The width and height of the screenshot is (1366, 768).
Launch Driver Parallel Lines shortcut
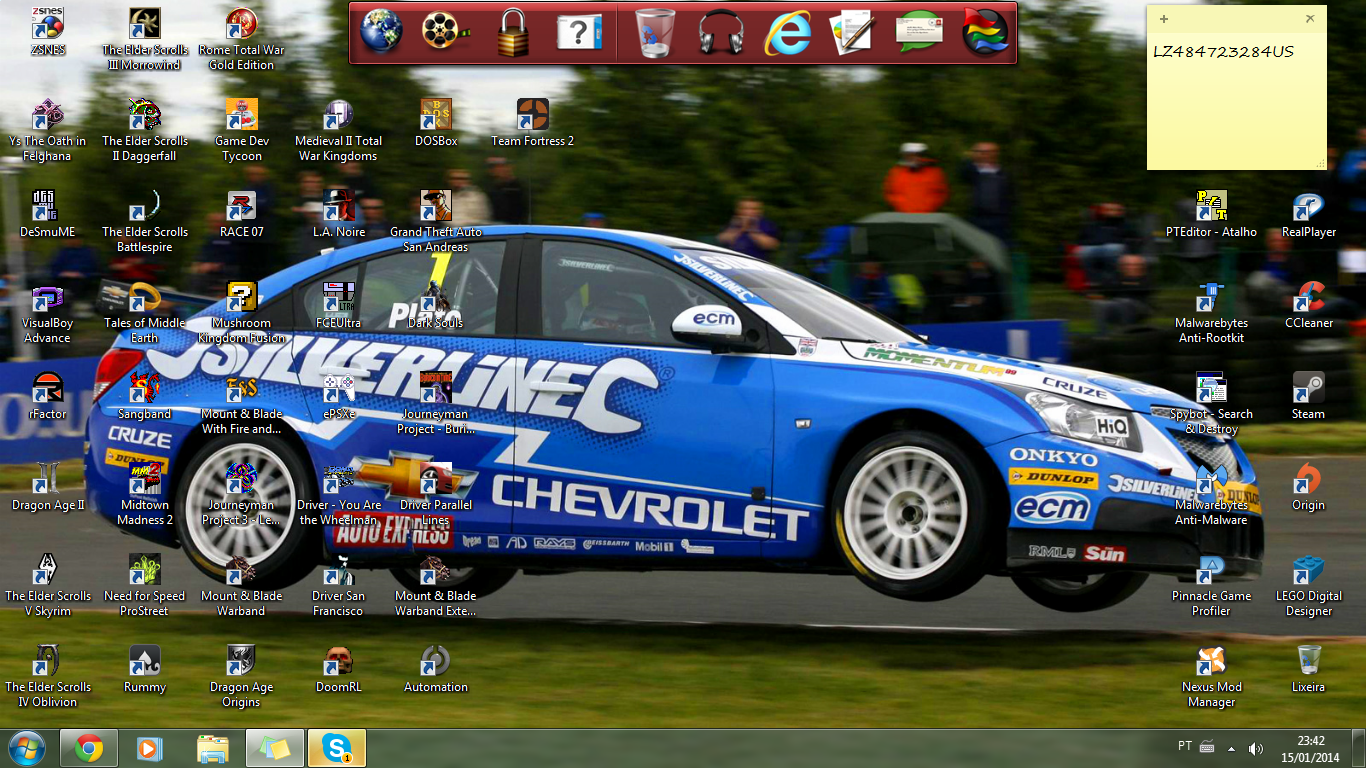click(436, 494)
